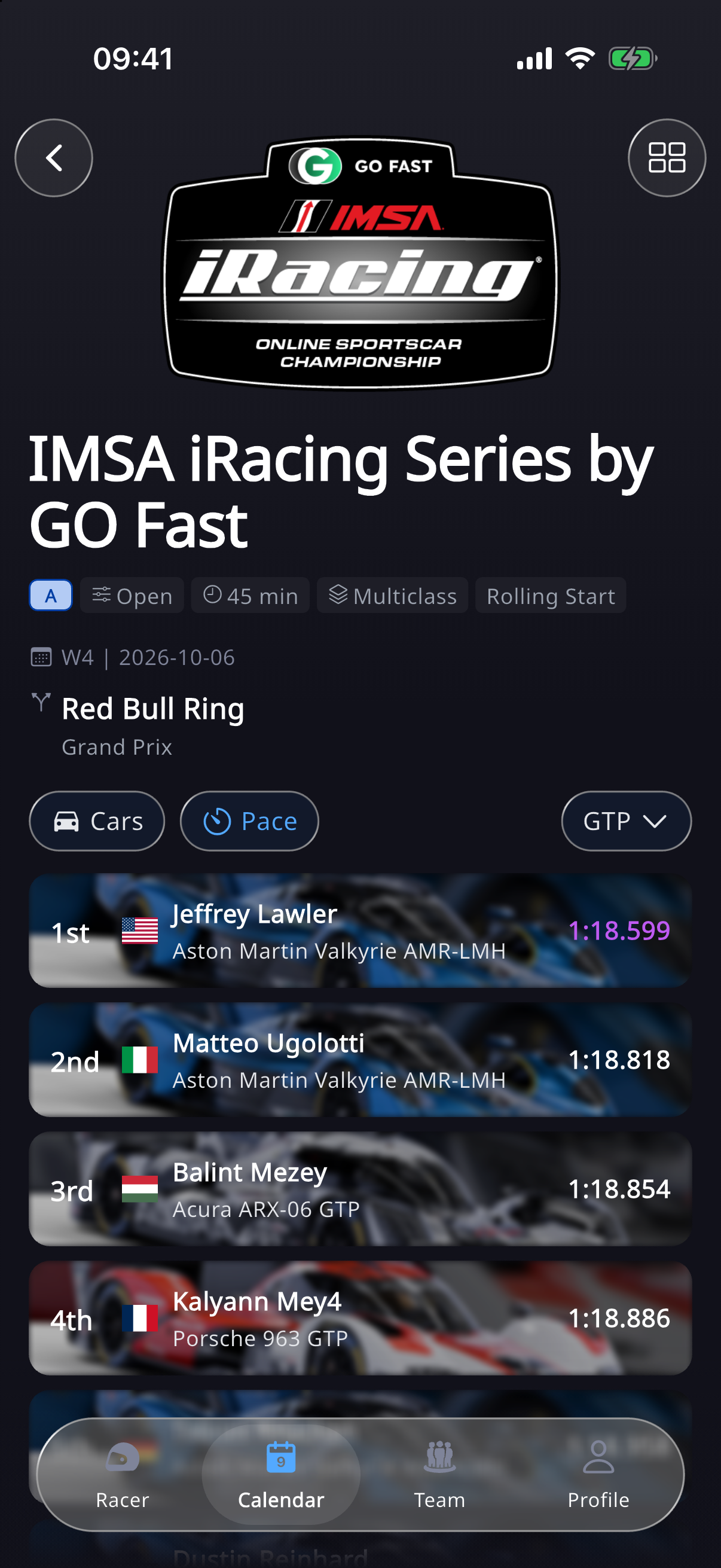The height and width of the screenshot is (1568, 721).
Task: Select the Multiclass tag
Action: 392,595
